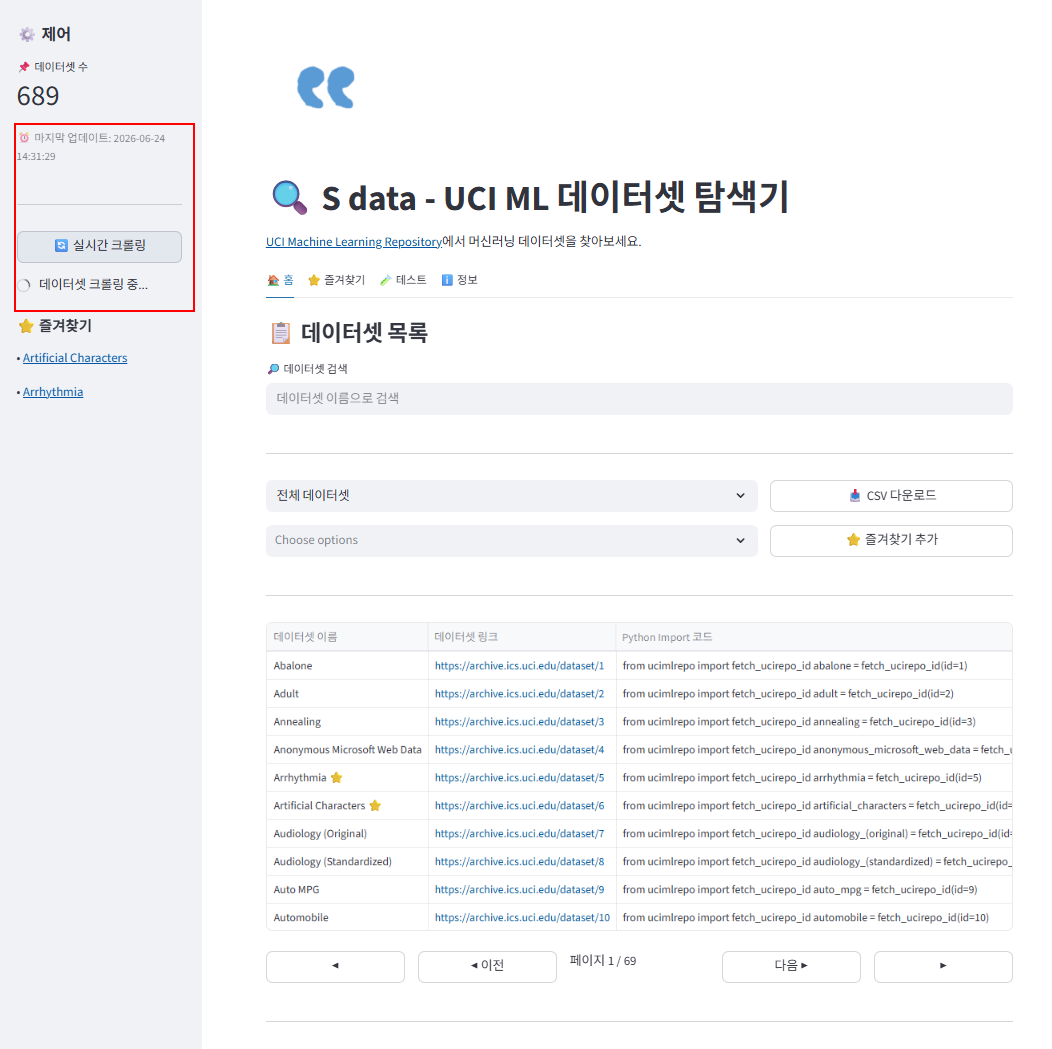Screen dimensions: 1052x1049
Task: Open the Automobile dataset/10 link
Action: [523, 918]
